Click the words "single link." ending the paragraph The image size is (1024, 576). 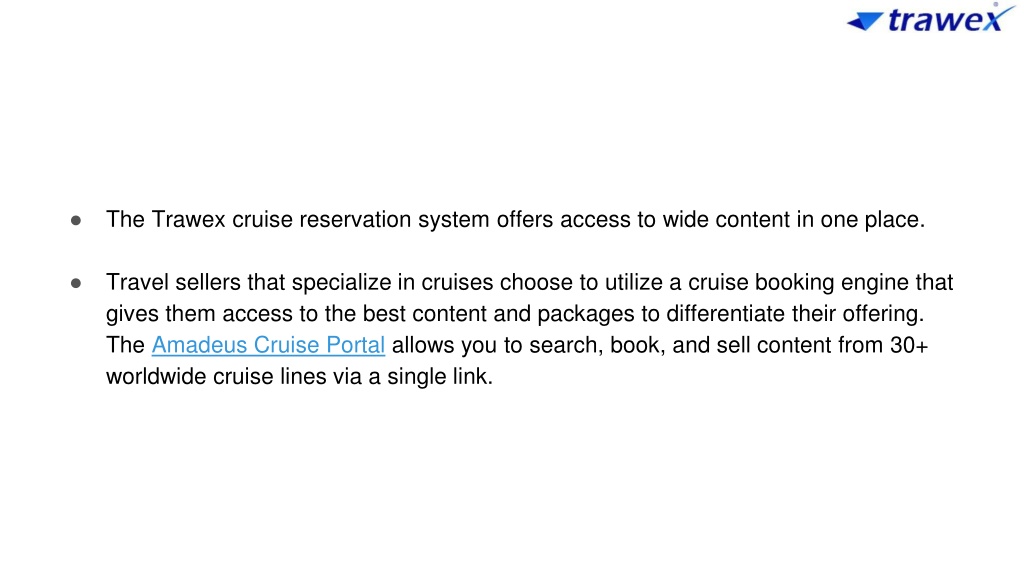pos(440,376)
